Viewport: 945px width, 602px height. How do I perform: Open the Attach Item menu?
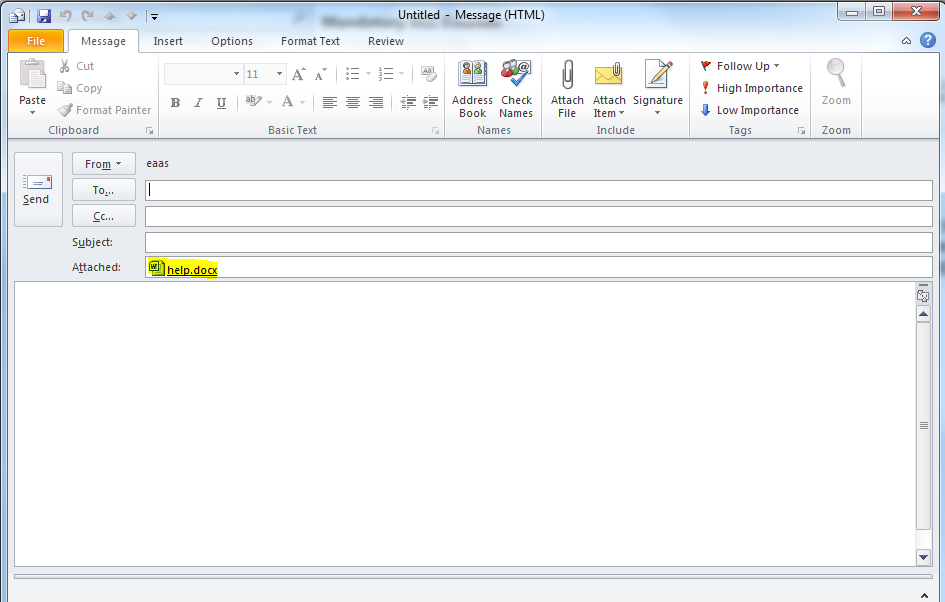tap(609, 89)
